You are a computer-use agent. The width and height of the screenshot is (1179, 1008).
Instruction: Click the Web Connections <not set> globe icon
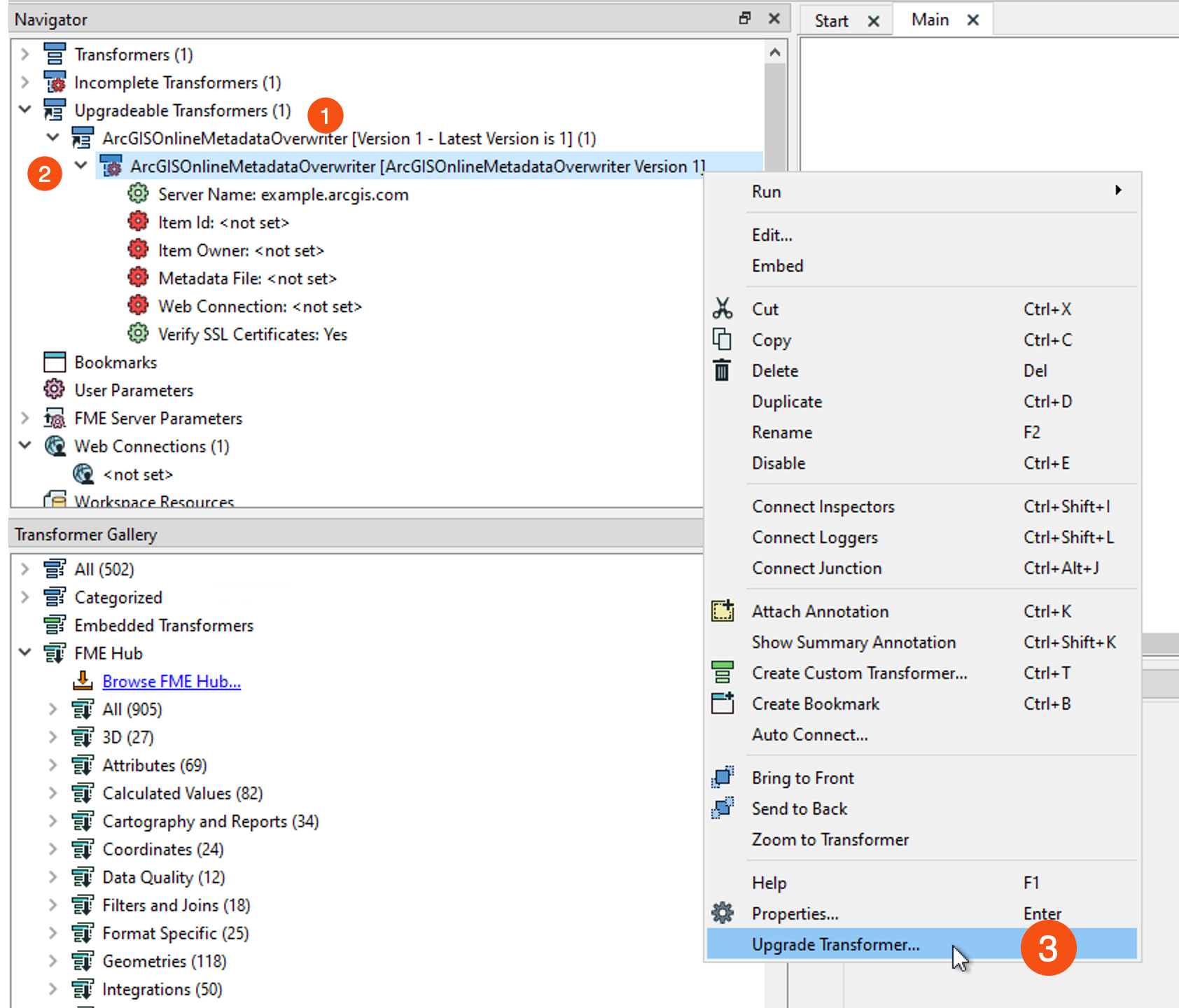[83, 474]
